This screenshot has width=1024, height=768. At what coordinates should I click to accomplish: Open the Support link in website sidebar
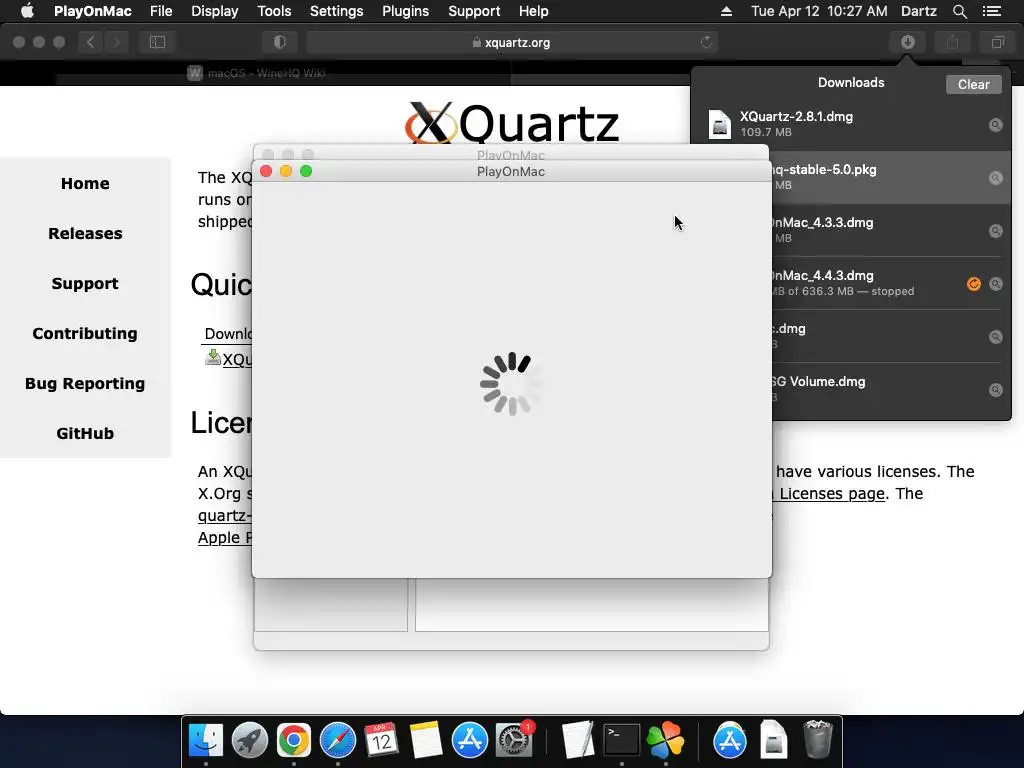tap(85, 283)
